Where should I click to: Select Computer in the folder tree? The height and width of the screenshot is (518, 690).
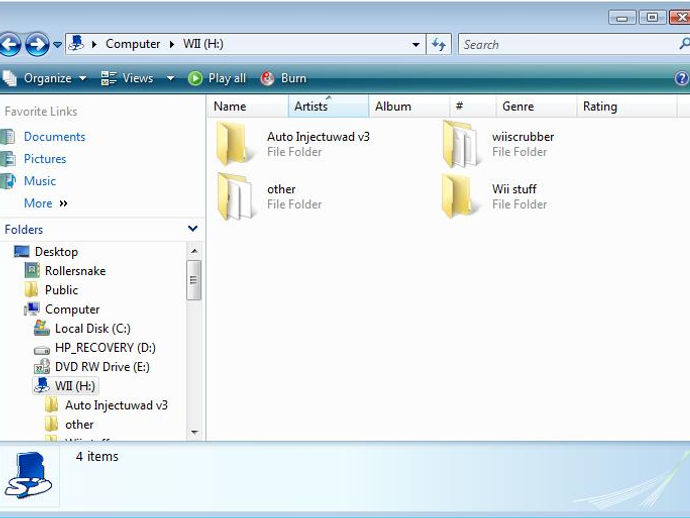tap(72, 309)
